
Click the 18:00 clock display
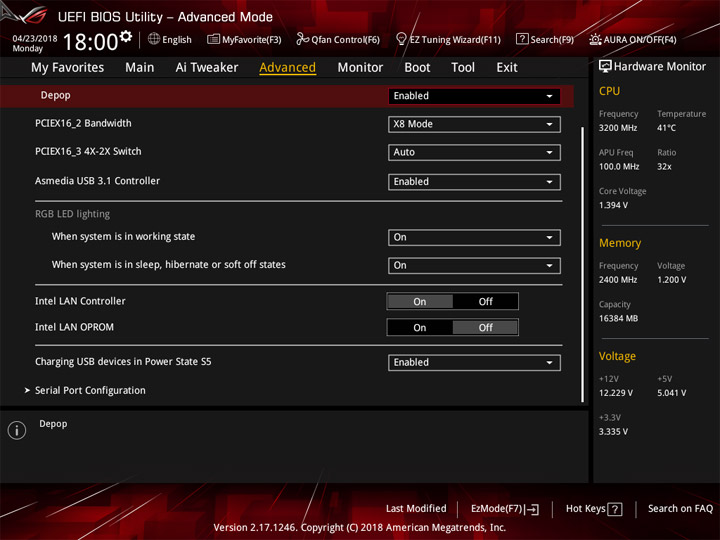click(90, 42)
